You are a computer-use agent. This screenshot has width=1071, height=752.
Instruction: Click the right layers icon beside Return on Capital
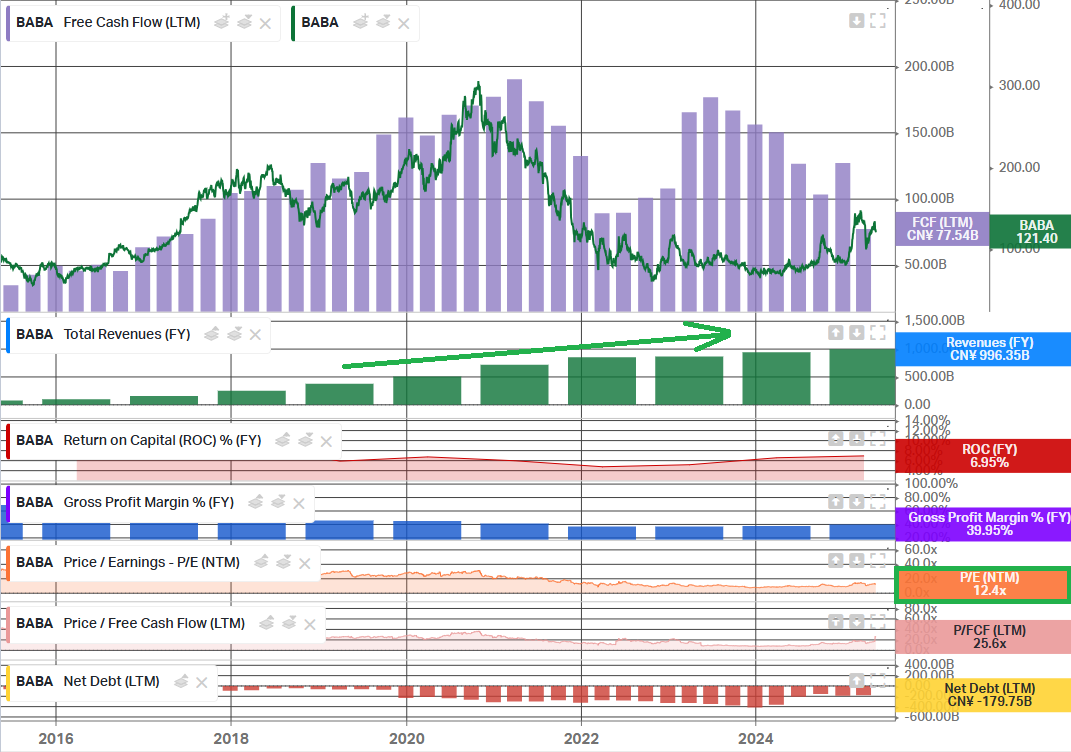(305, 441)
